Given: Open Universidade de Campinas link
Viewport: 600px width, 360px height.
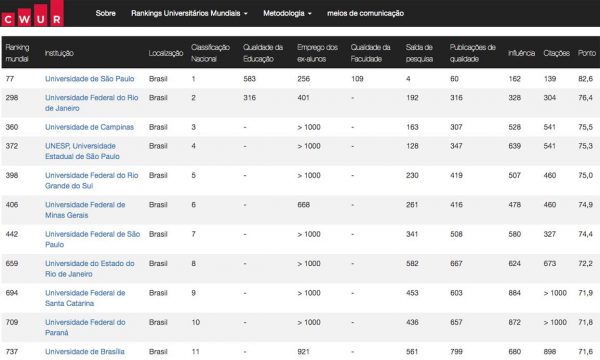Looking at the screenshot, I should (90, 127).
